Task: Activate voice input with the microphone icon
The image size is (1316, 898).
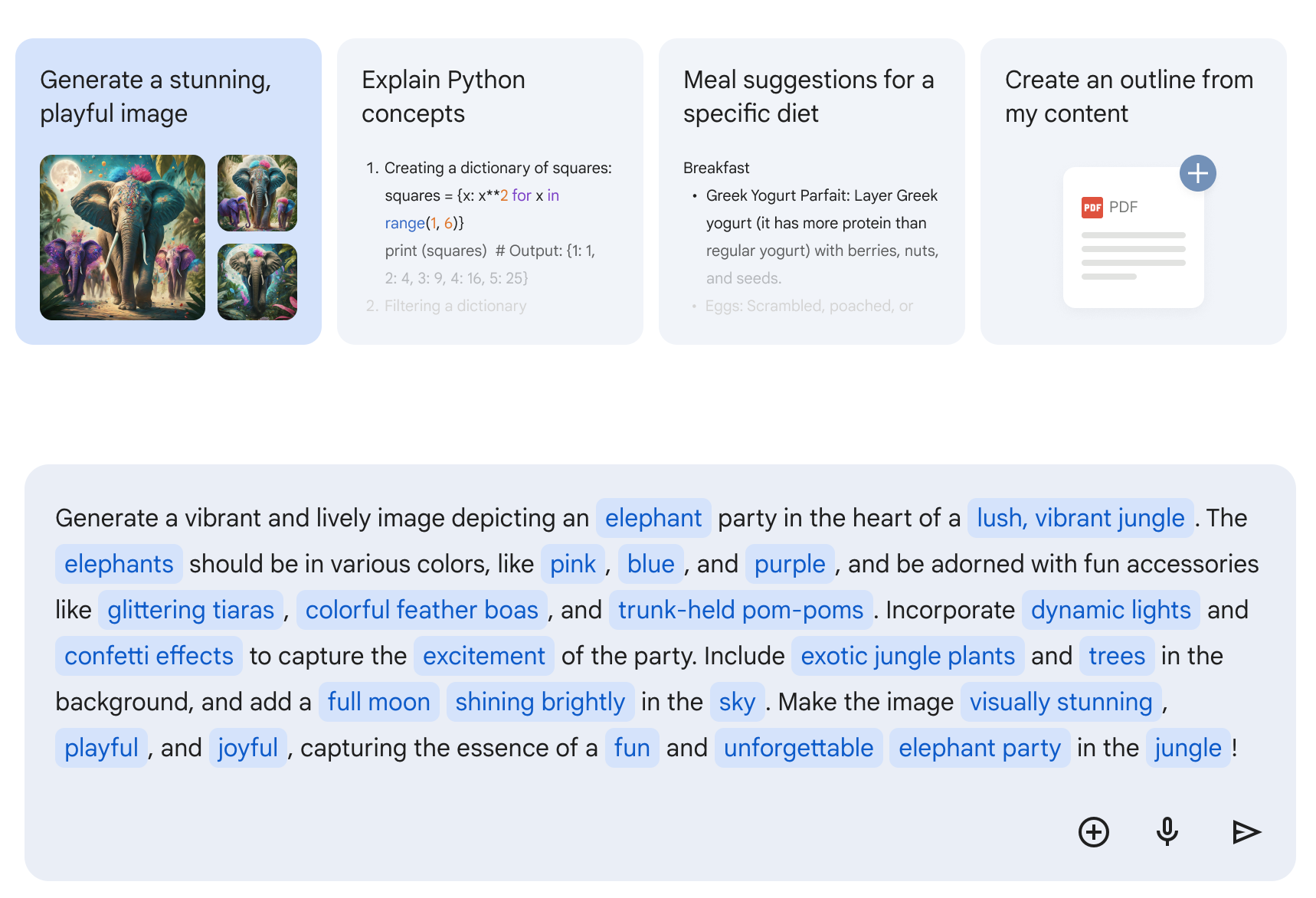Action: click(x=1167, y=832)
